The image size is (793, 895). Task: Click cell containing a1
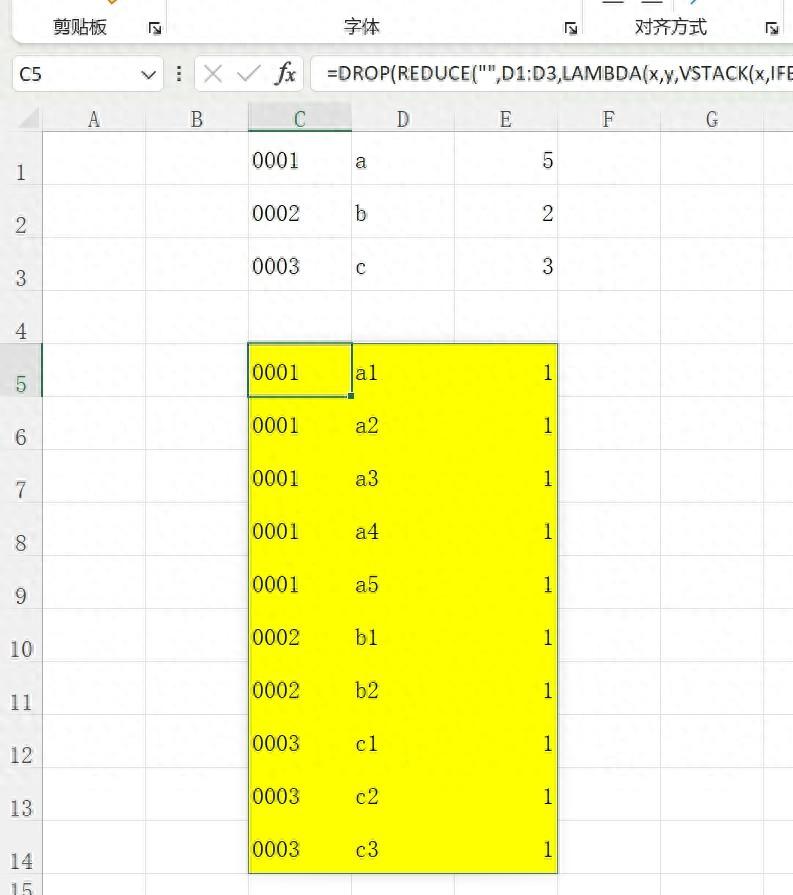point(403,370)
